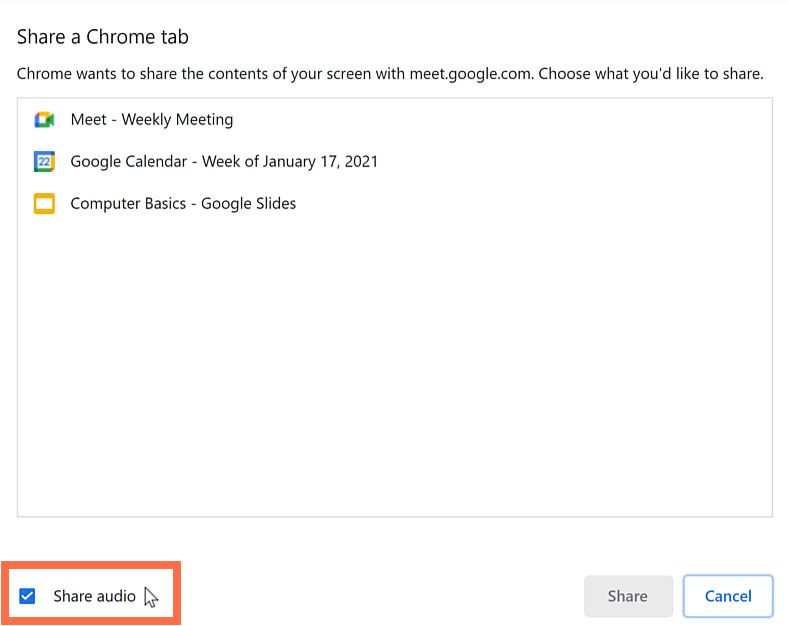This screenshot has width=788, height=626.
Task: Choose Google Calendar - Week of January 17 entry
Action: 224,162
